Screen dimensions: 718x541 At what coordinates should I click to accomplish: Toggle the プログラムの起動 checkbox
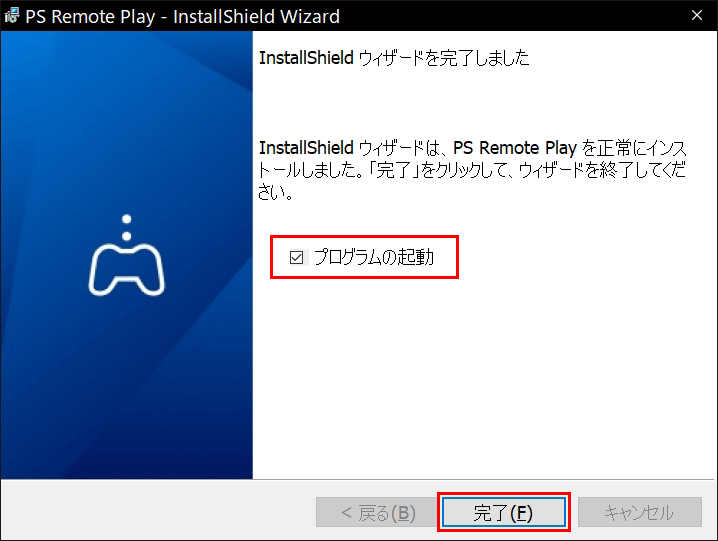tap(296, 257)
